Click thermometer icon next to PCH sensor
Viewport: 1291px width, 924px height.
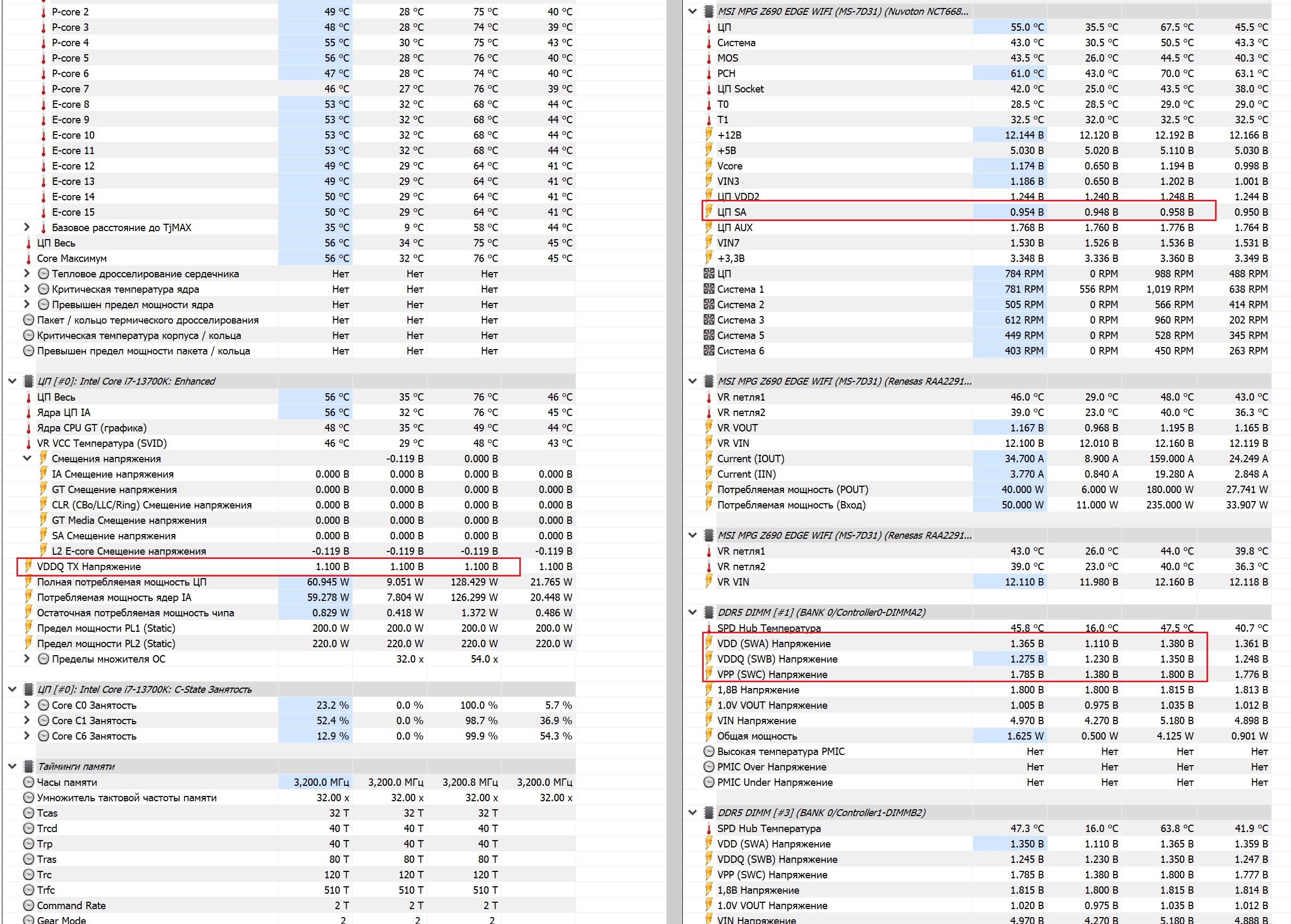pos(708,73)
